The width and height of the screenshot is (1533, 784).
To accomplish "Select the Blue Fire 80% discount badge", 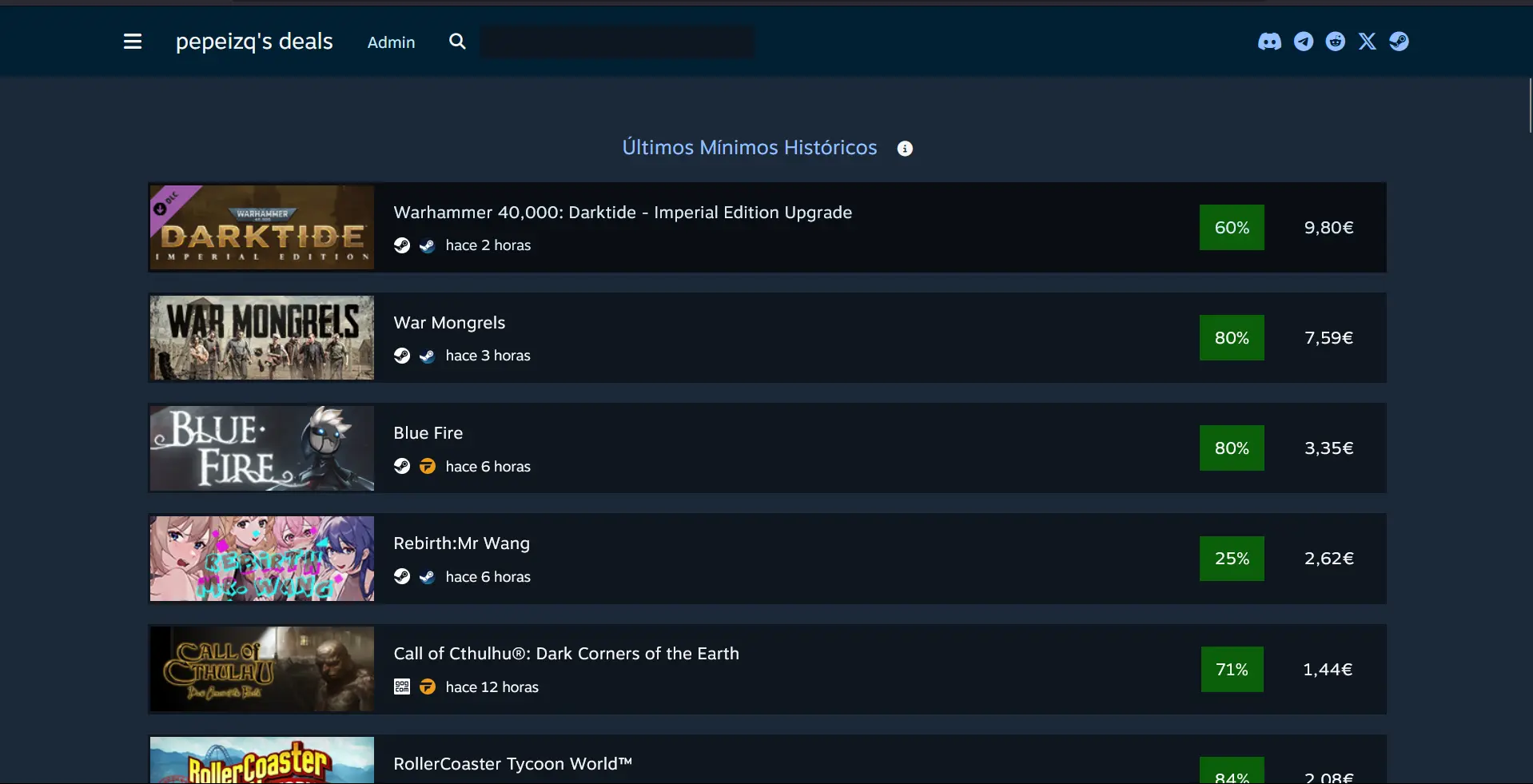I will (1232, 448).
